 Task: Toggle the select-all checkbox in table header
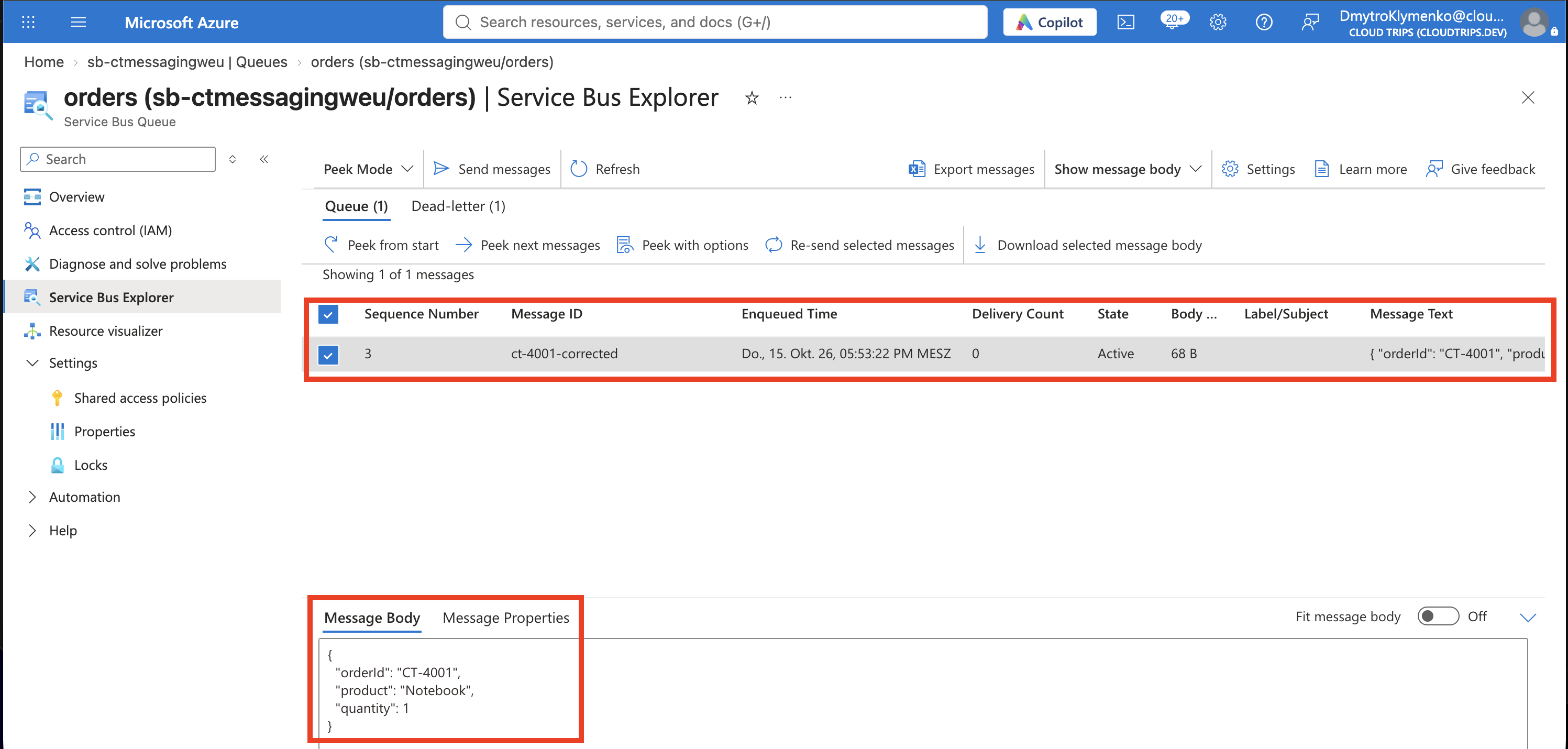(328, 314)
